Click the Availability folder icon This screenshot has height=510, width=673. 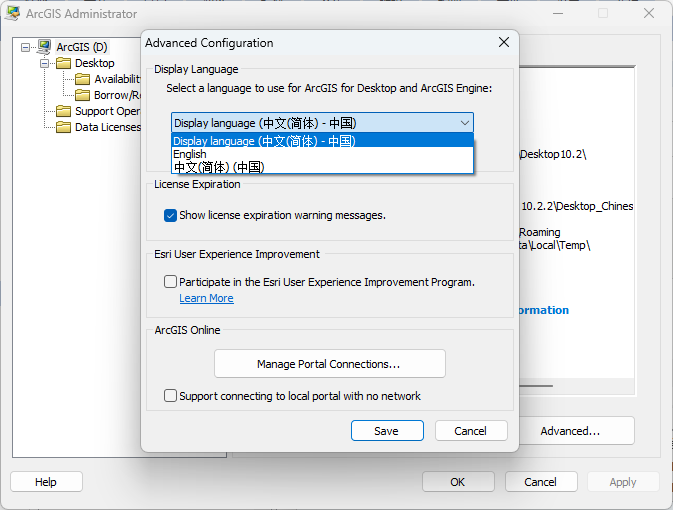82,79
